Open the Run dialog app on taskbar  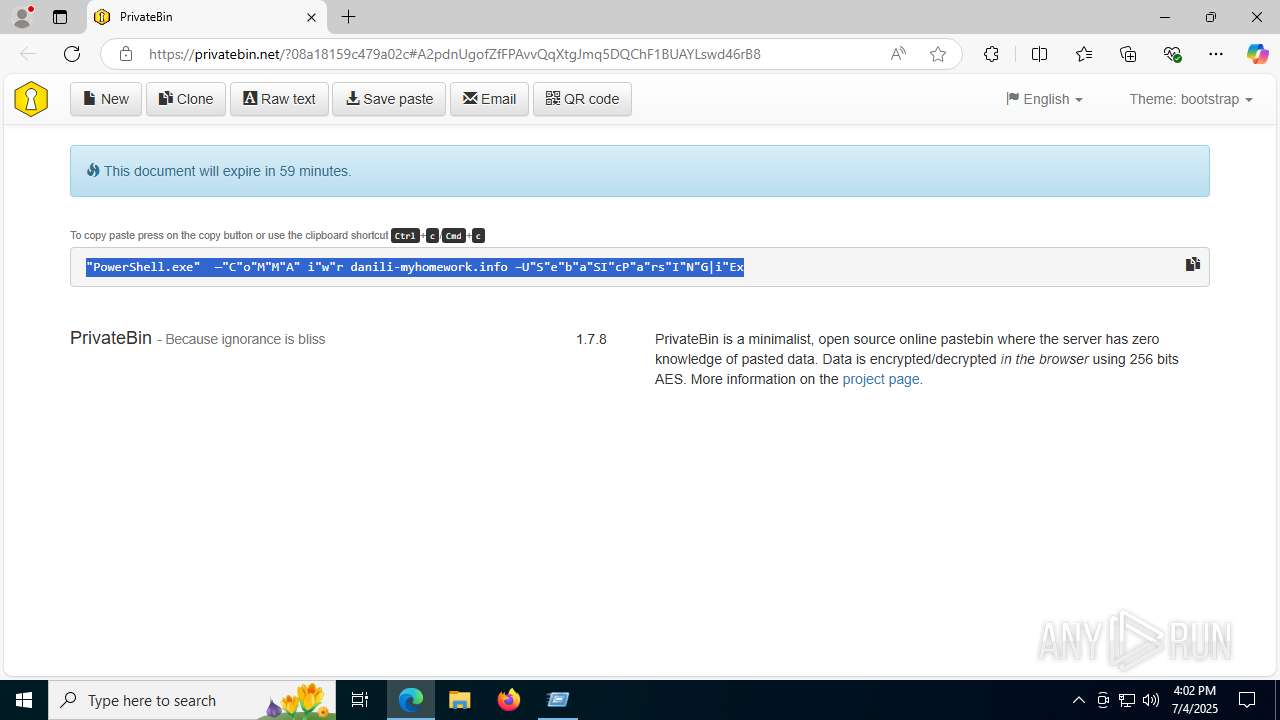point(558,700)
